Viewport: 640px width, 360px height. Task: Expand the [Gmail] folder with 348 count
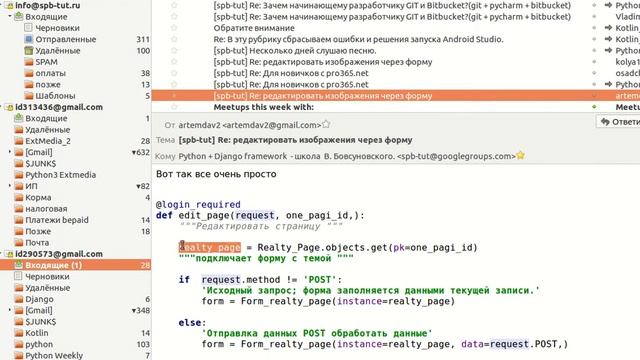pyautogui.click(x=10, y=310)
